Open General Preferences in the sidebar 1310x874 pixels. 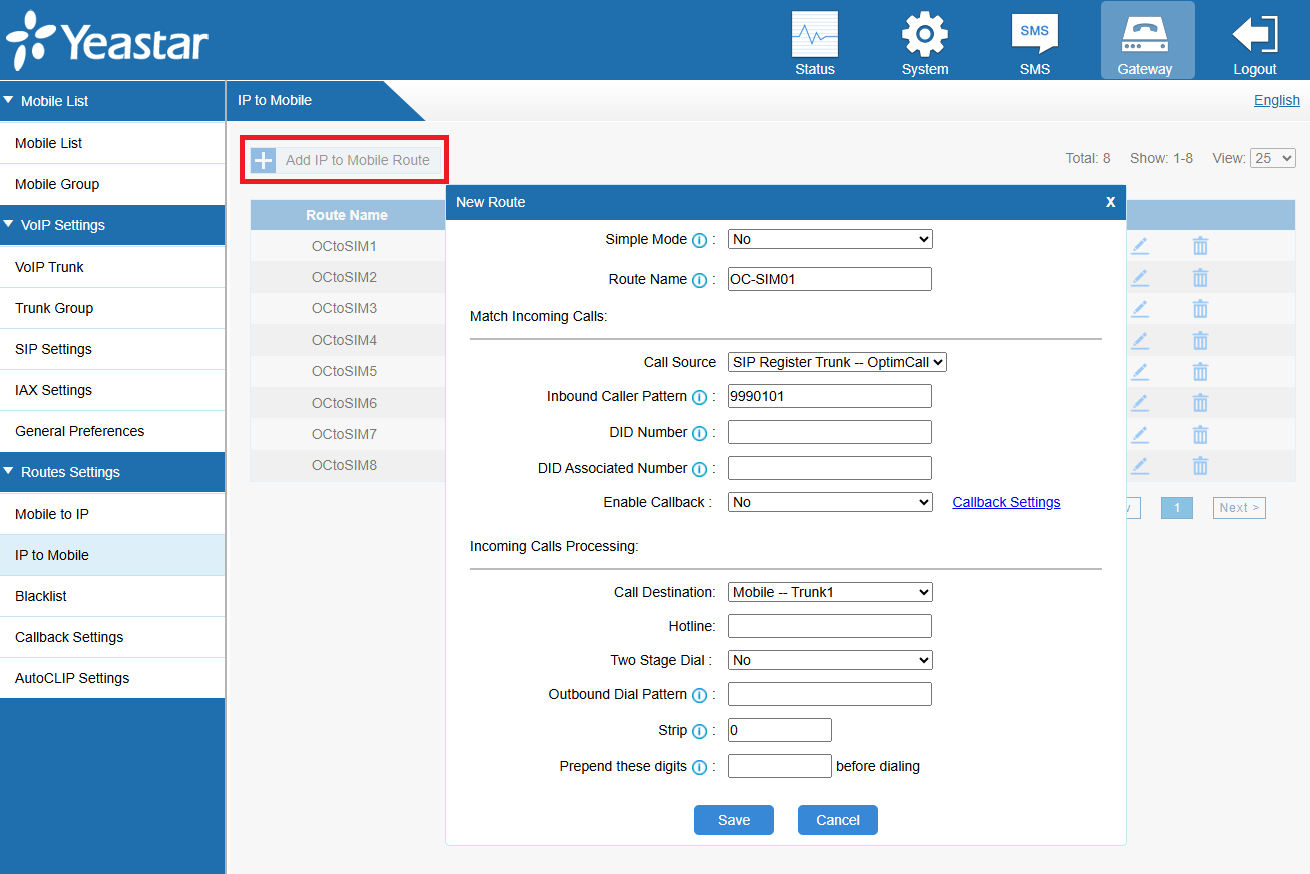coord(112,431)
